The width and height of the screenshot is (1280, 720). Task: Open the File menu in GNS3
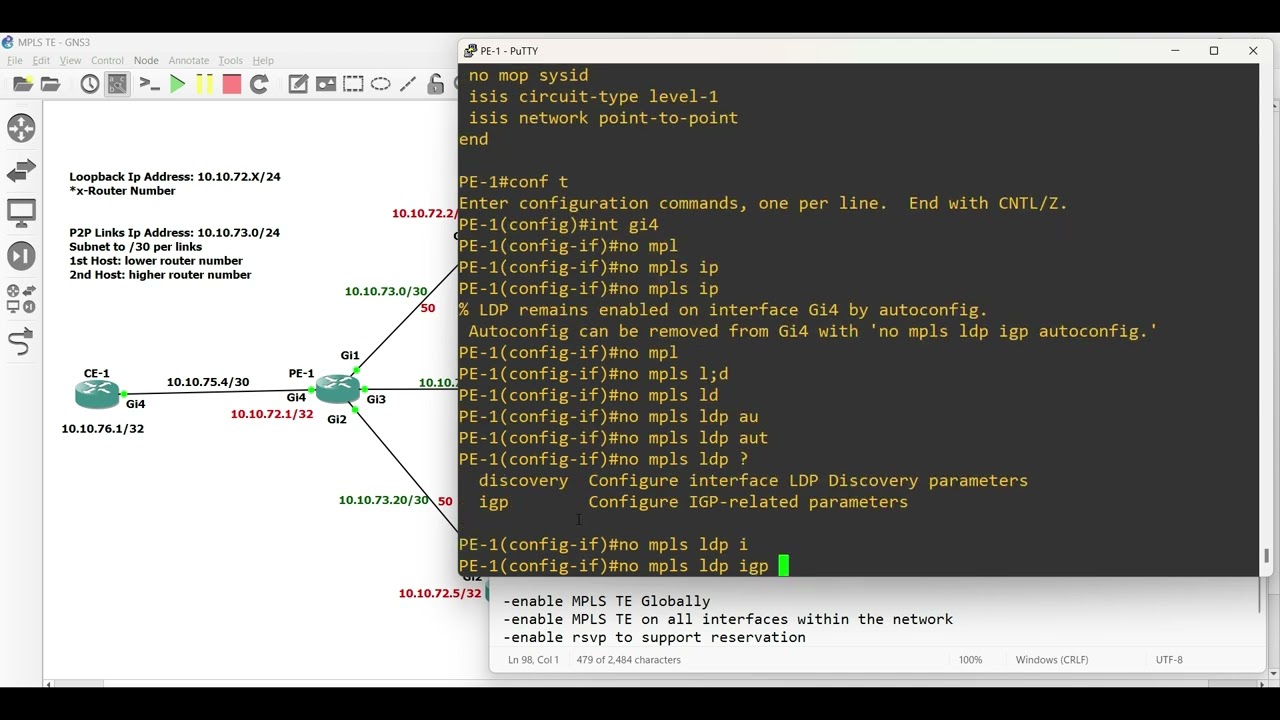click(x=15, y=61)
